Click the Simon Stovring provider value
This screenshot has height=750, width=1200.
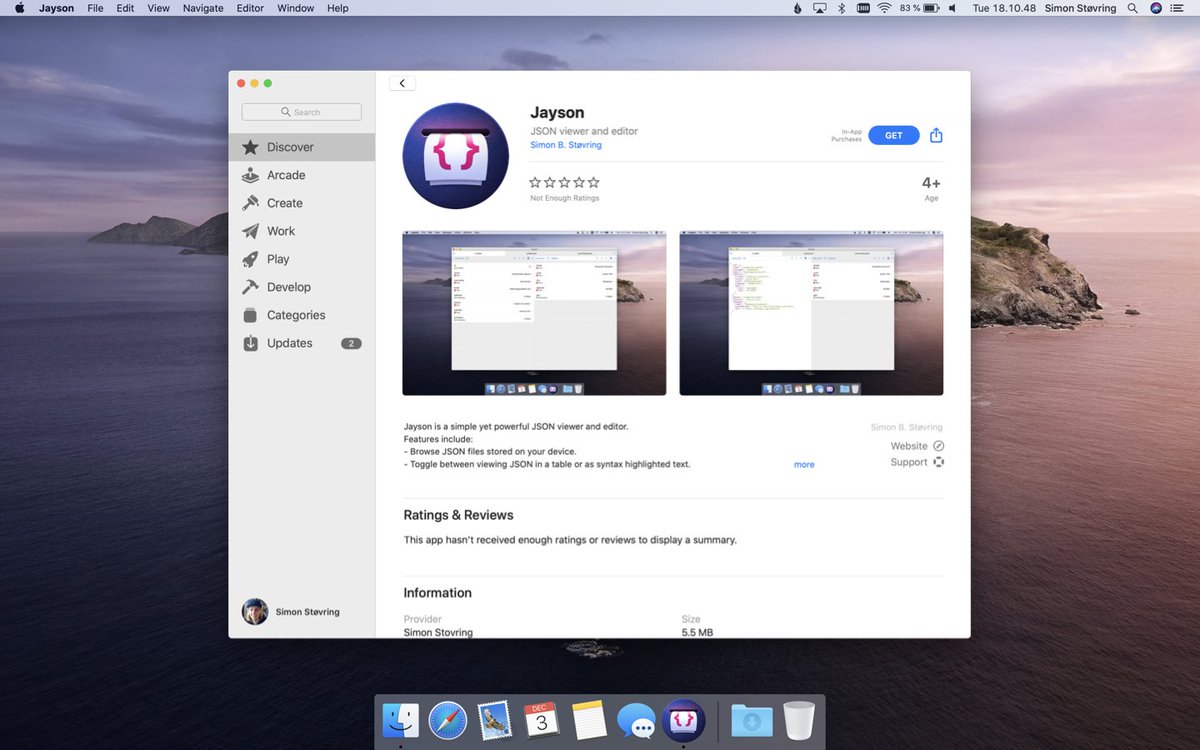438,633
